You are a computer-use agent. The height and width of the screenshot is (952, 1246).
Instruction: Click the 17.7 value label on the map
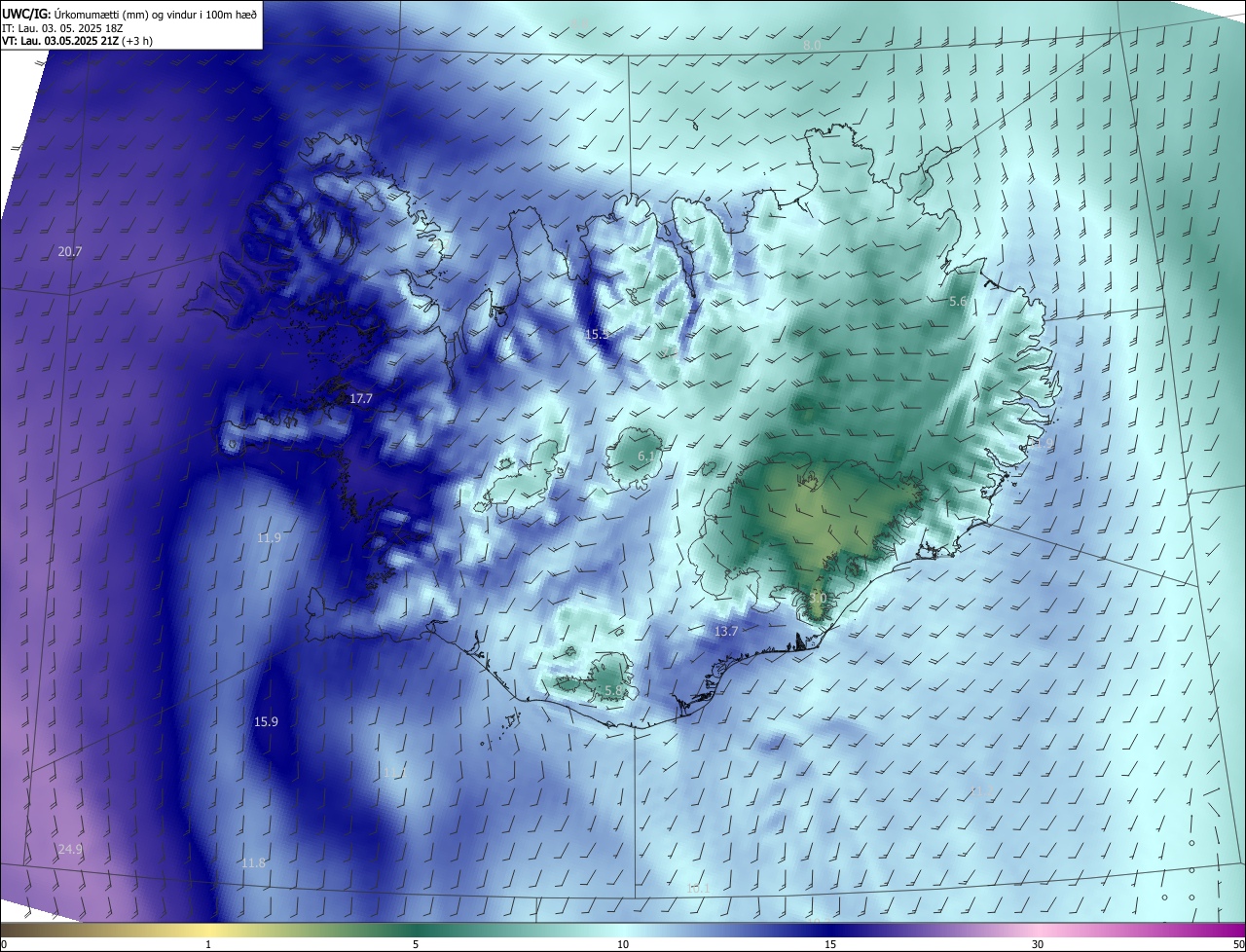(361, 399)
